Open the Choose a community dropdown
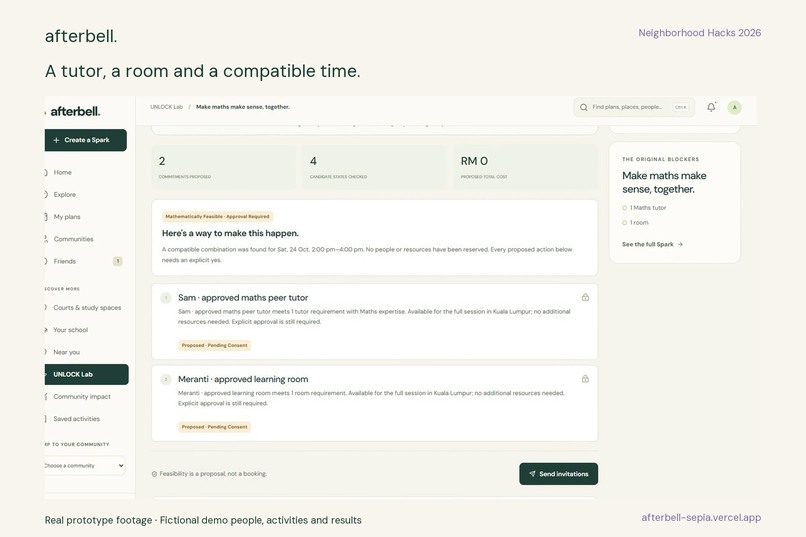 [85, 466]
